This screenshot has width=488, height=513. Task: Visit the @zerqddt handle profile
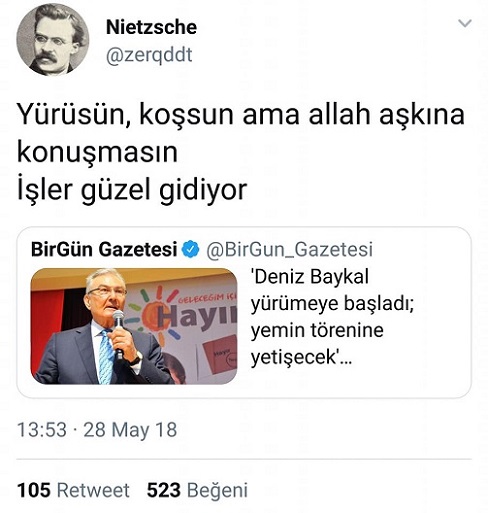149,55
